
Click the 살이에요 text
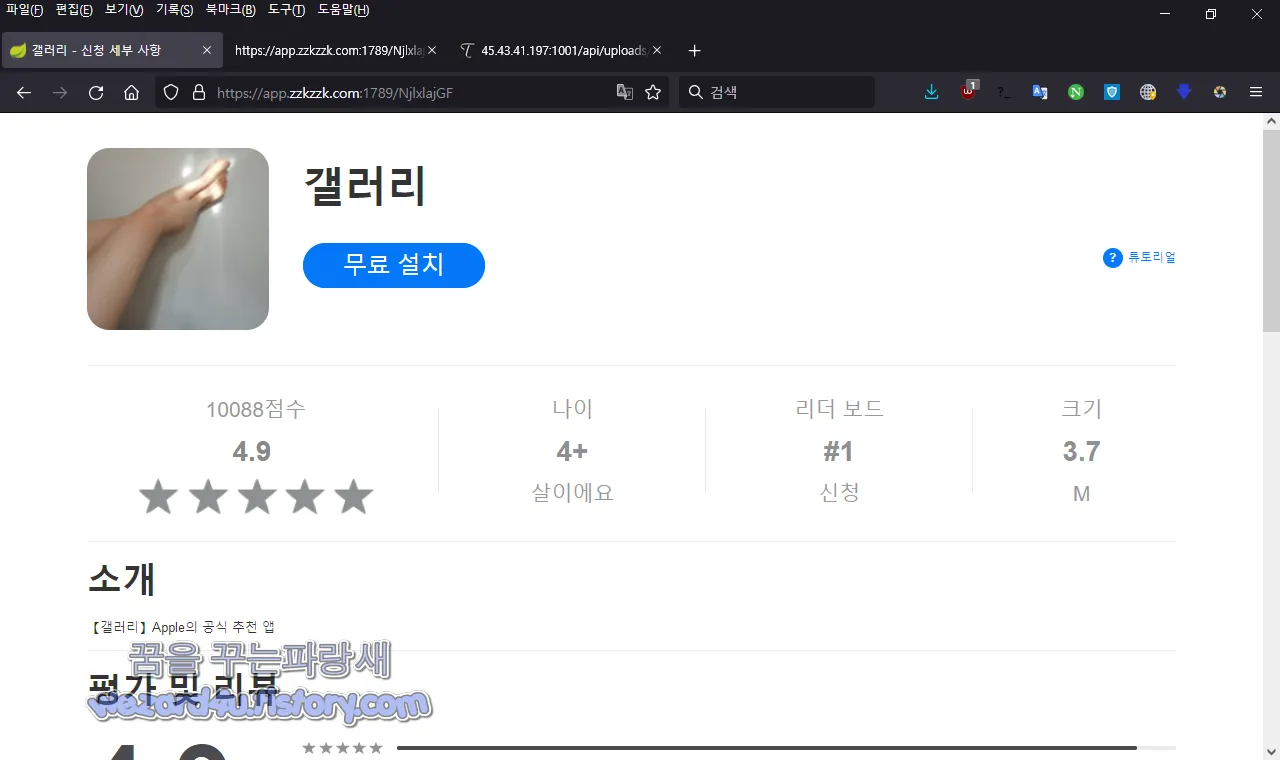coord(572,493)
